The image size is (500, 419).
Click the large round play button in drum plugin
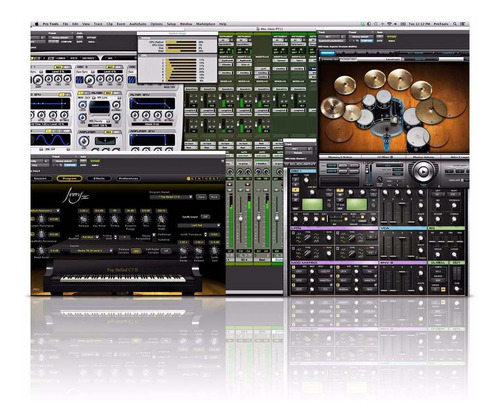(x=423, y=171)
